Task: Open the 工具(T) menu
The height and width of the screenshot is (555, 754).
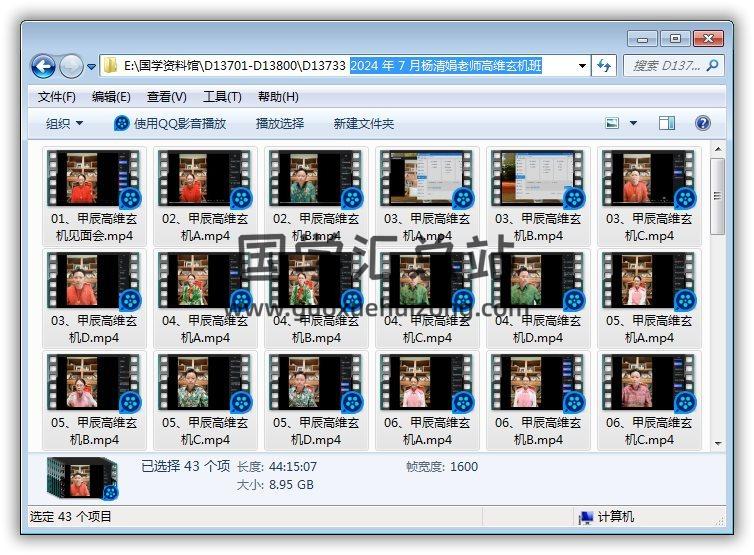Action: coord(222,97)
